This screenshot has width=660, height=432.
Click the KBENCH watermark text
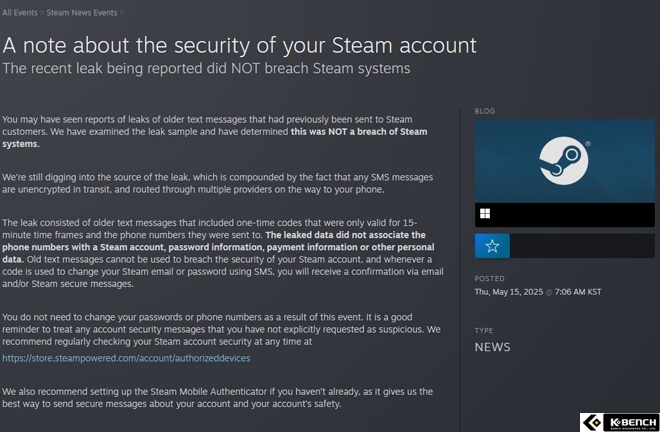point(633,421)
